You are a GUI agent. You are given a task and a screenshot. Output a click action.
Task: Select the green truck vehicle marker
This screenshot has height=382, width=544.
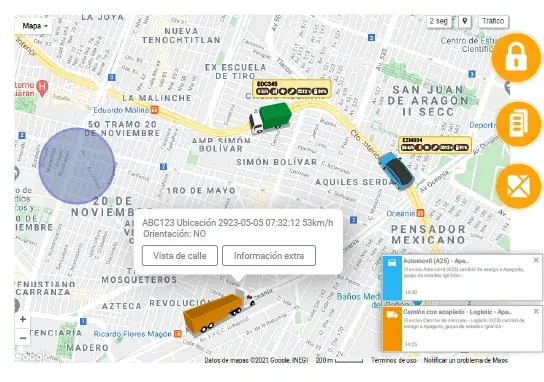(271, 118)
